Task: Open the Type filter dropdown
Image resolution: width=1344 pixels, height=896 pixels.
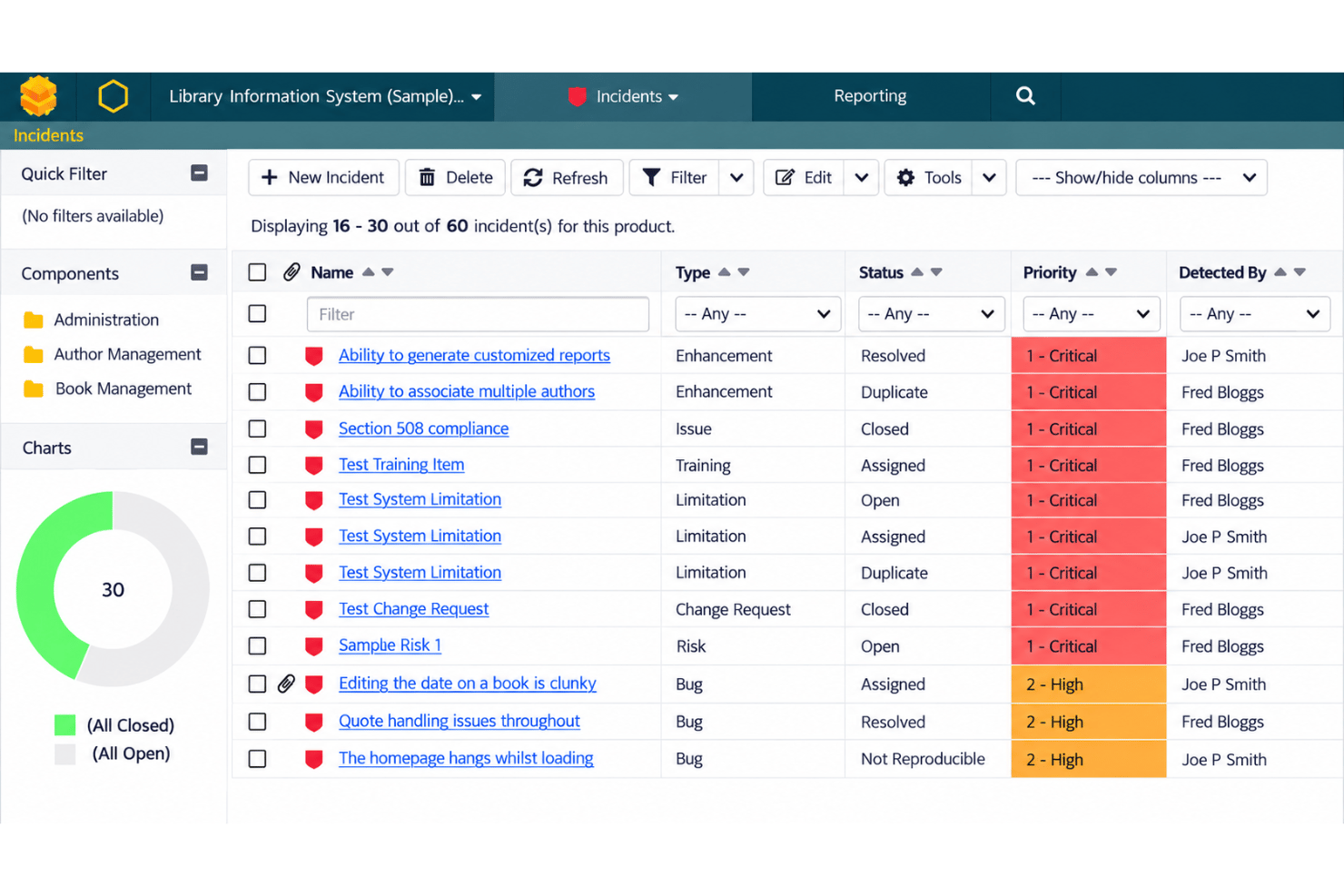Action: click(757, 314)
